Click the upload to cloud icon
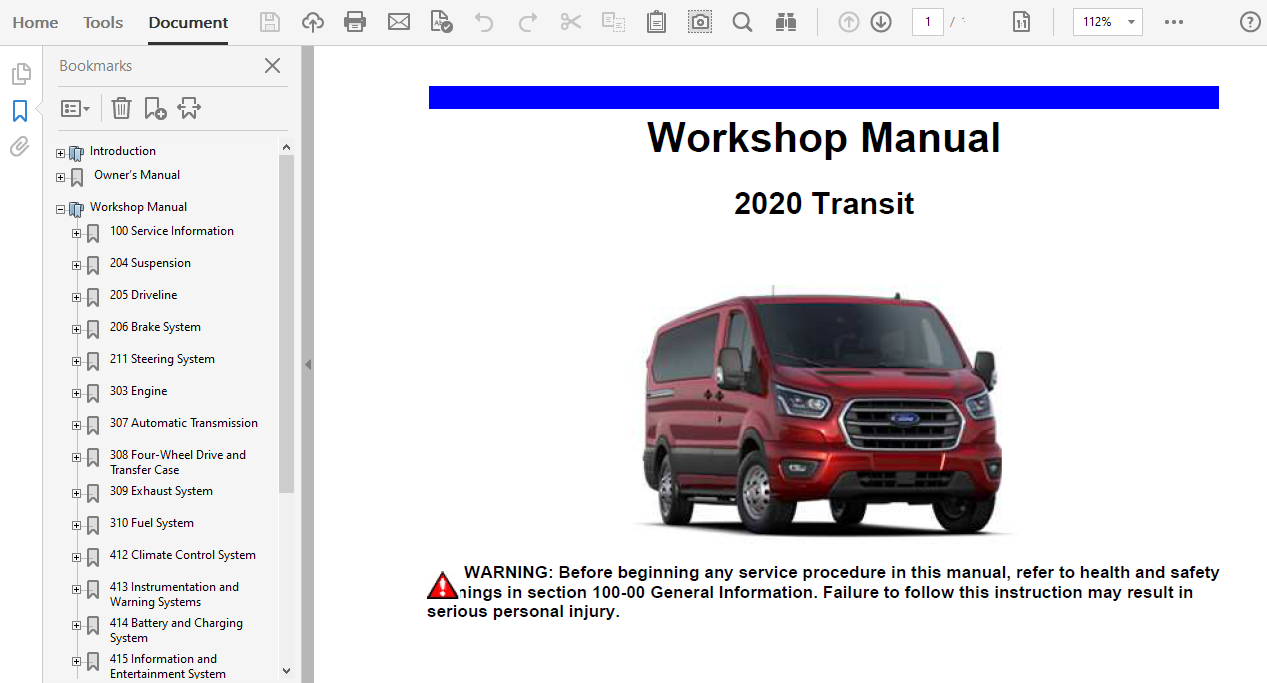 click(x=313, y=22)
